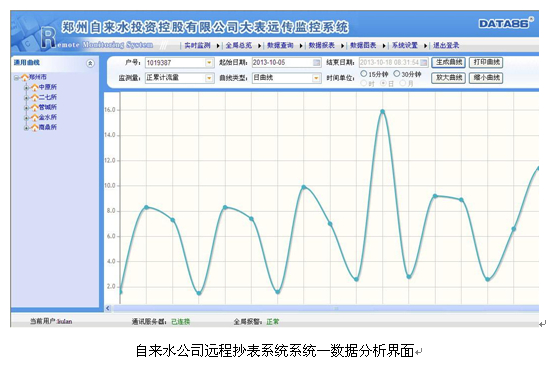Image resolution: width=553 pixels, height=365 pixels.
Task: Open the 系统设置 menu
Action: pos(405,45)
